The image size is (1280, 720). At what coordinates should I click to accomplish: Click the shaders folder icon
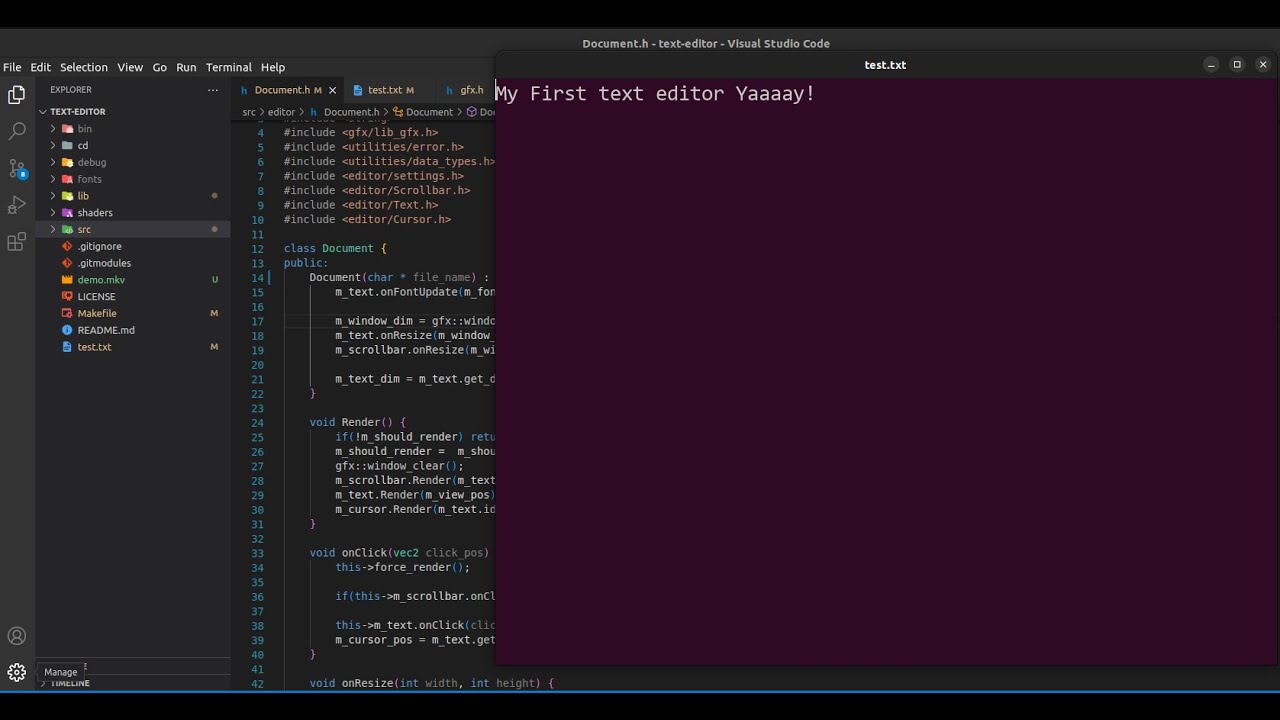68,213
